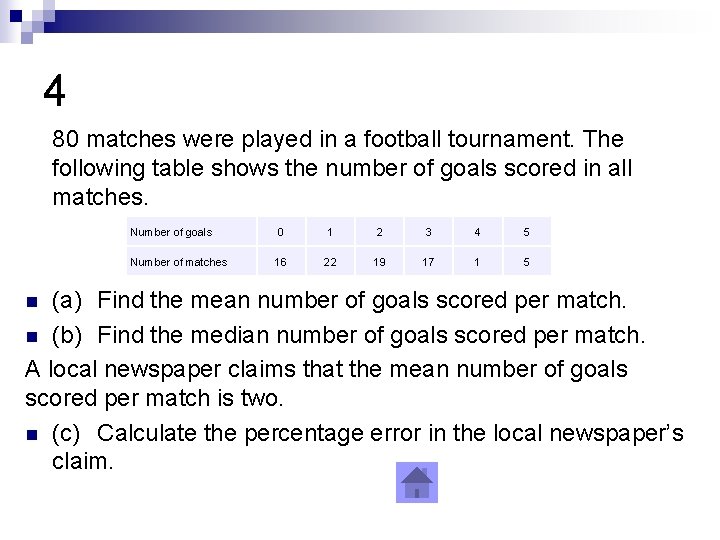The image size is (720, 540).
Task: Click the cell showing 17 matches
Action: [x=428, y=261]
